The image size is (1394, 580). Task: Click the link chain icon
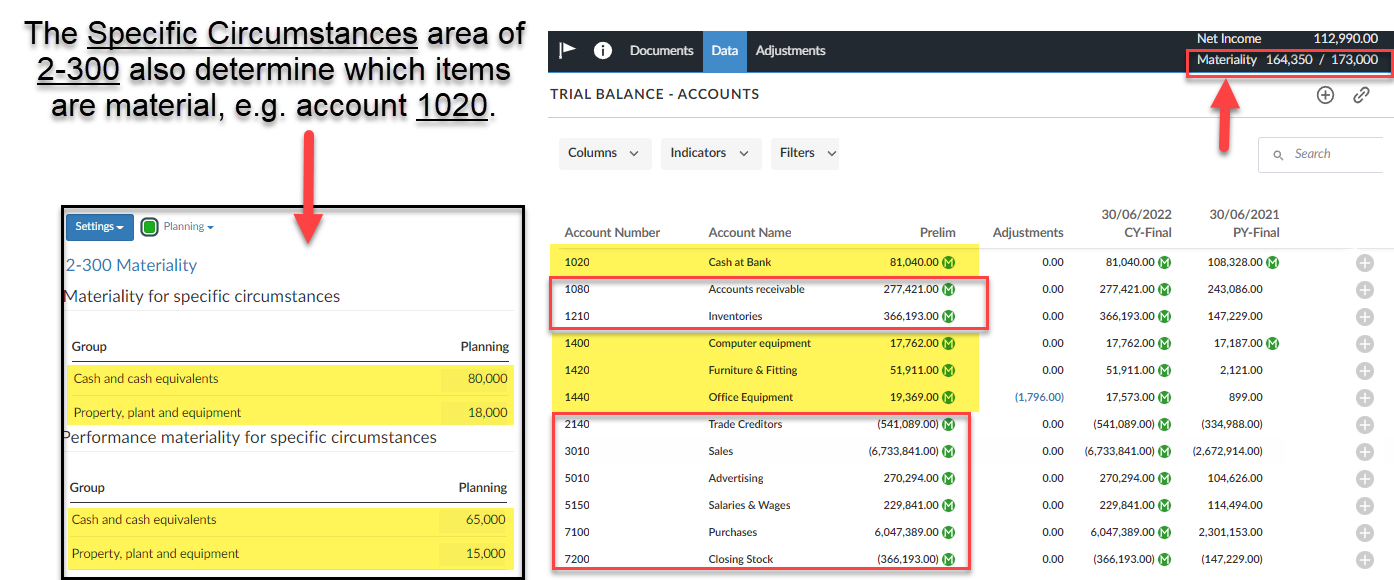(1361, 95)
